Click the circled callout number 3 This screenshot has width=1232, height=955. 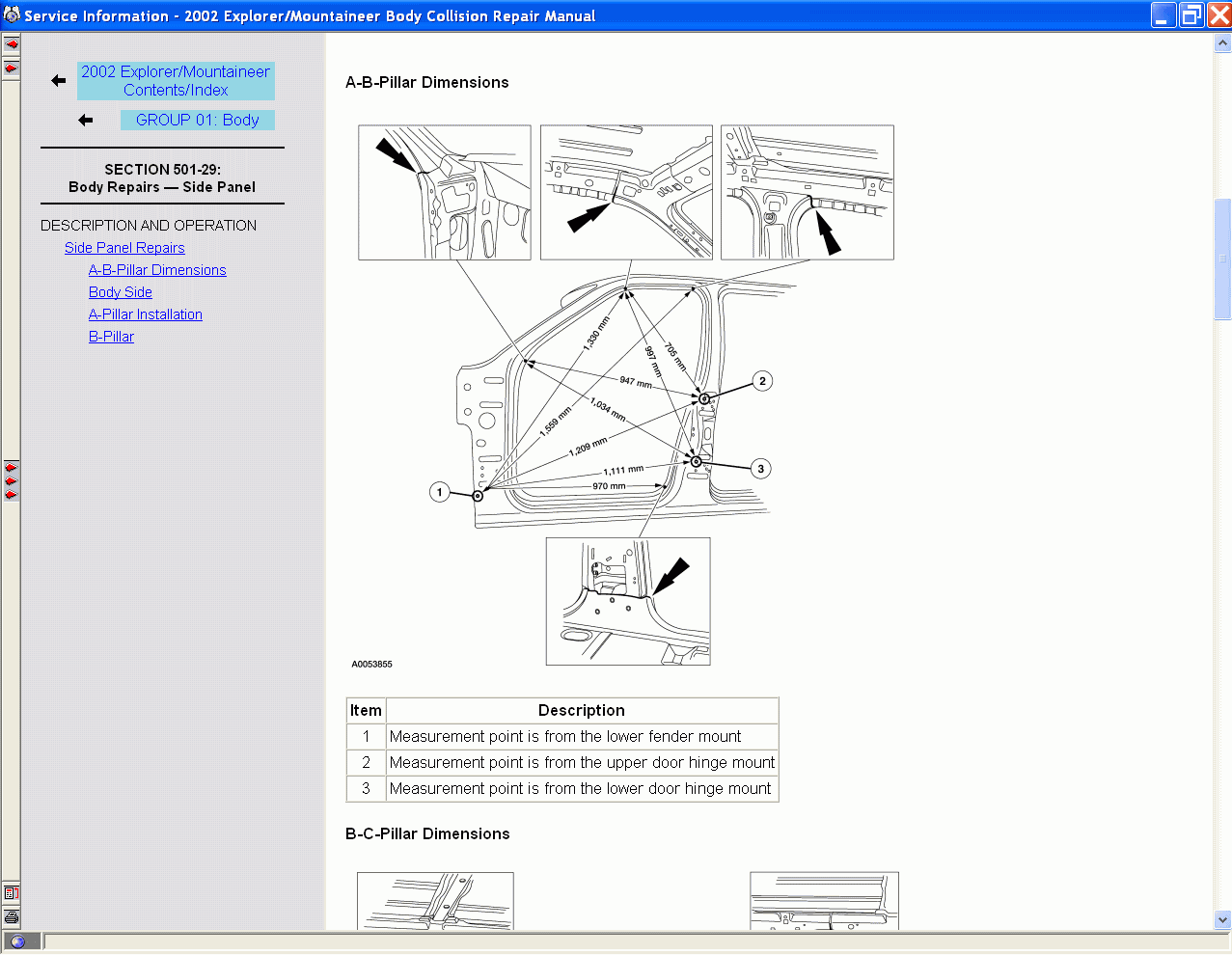(760, 469)
